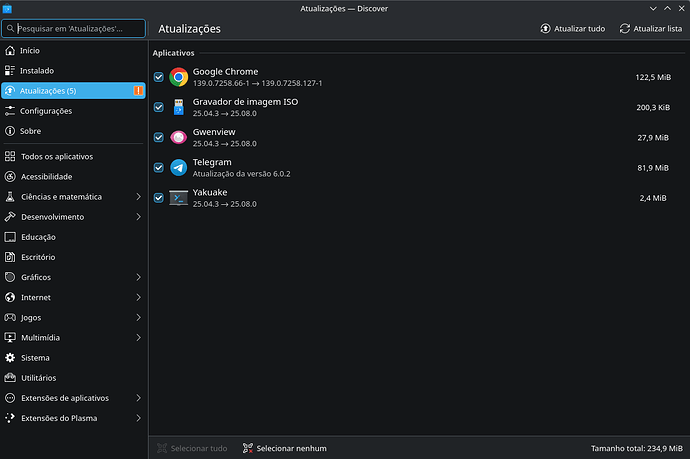
Task: Open Sistema category via gear icon
Action: [10, 357]
